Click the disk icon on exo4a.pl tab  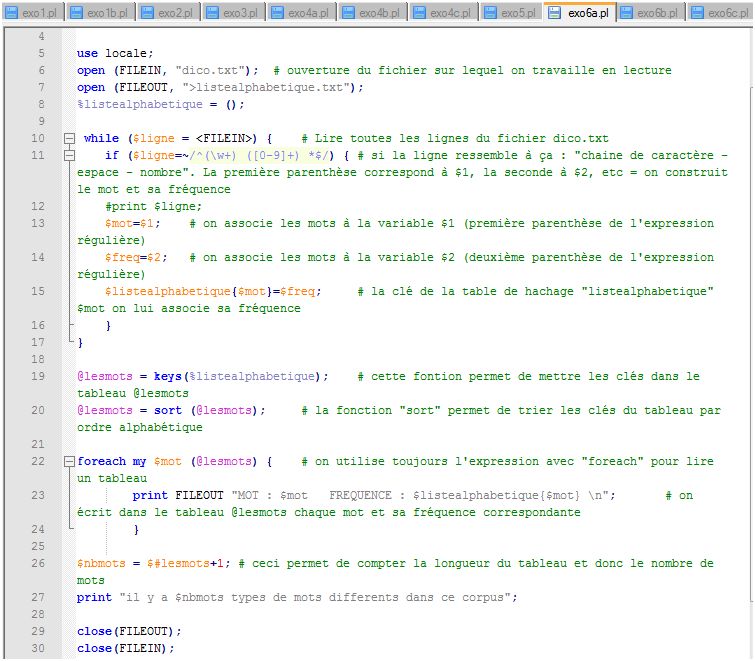[277, 13]
